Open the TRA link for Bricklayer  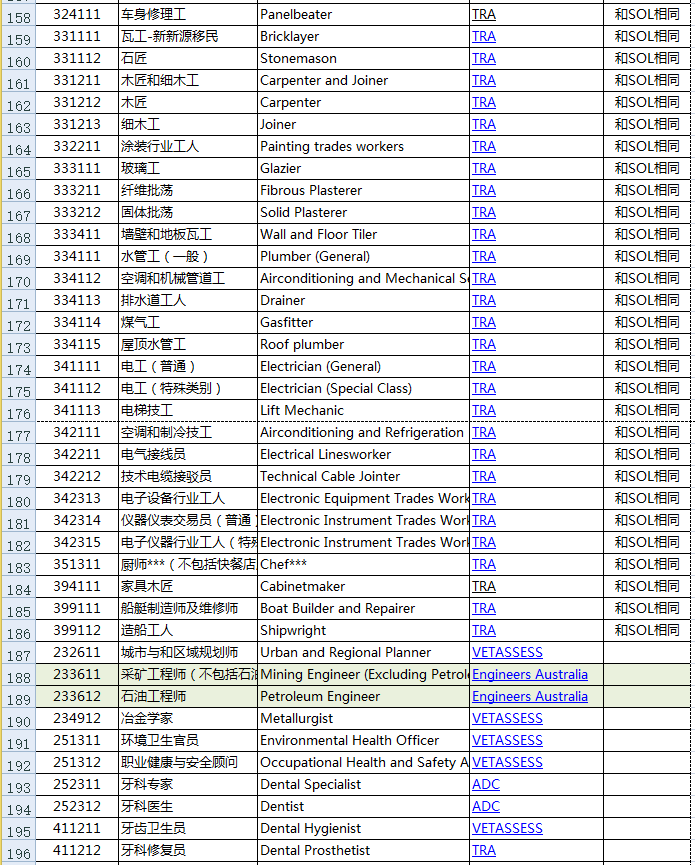[x=484, y=36]
